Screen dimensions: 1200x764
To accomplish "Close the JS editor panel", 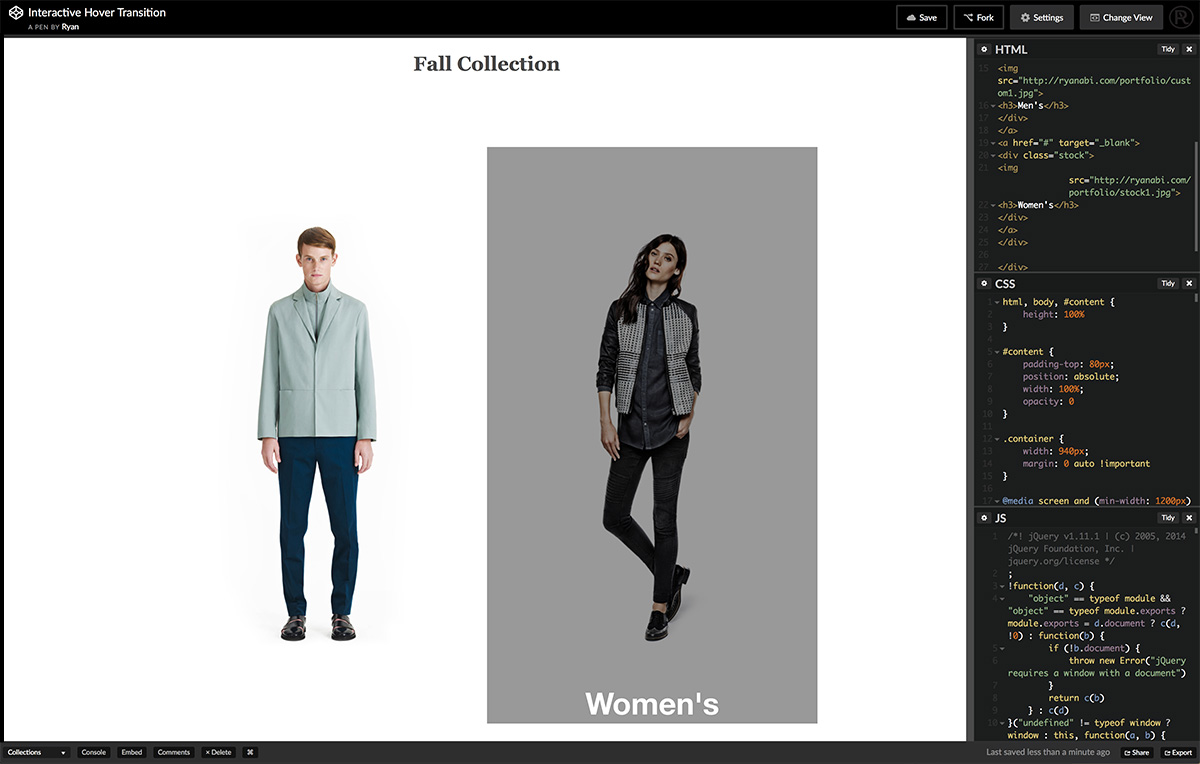I will 1189,518.
